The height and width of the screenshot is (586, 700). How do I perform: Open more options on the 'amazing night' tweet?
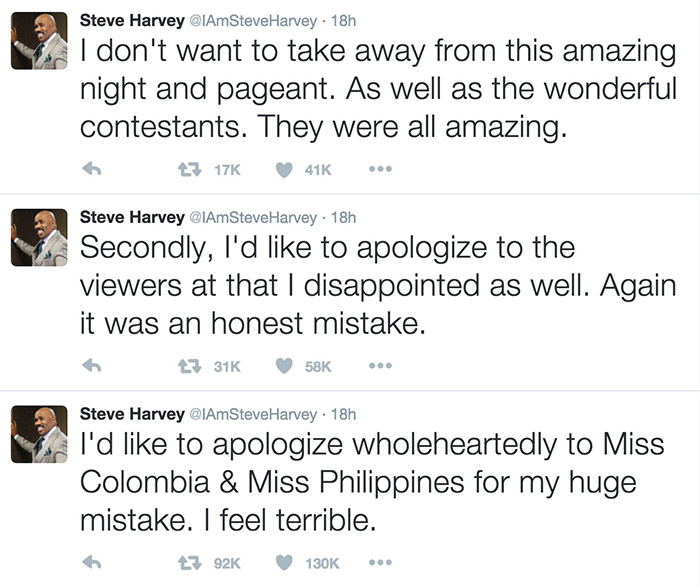376,171
